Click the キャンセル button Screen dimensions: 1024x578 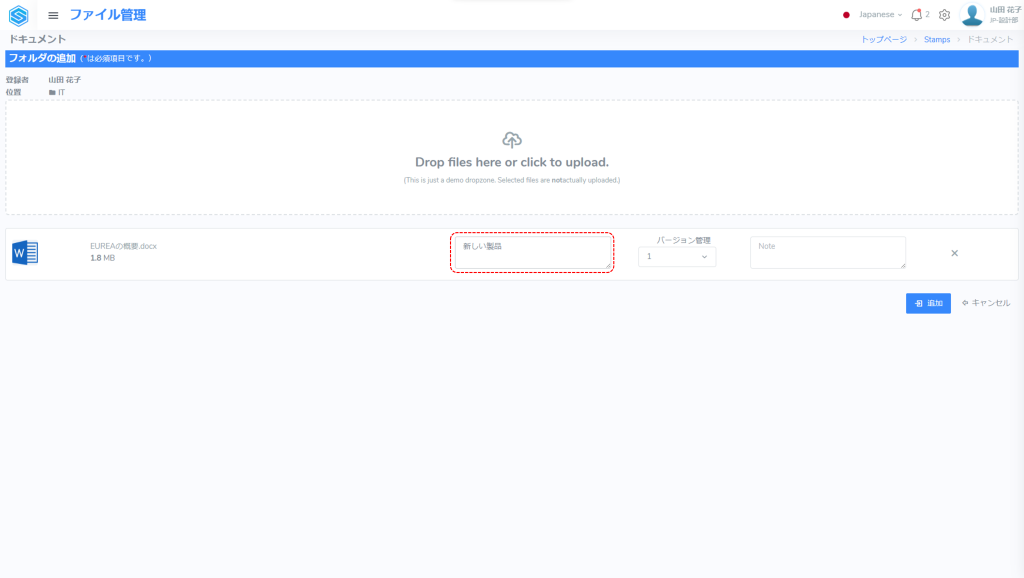986,303
